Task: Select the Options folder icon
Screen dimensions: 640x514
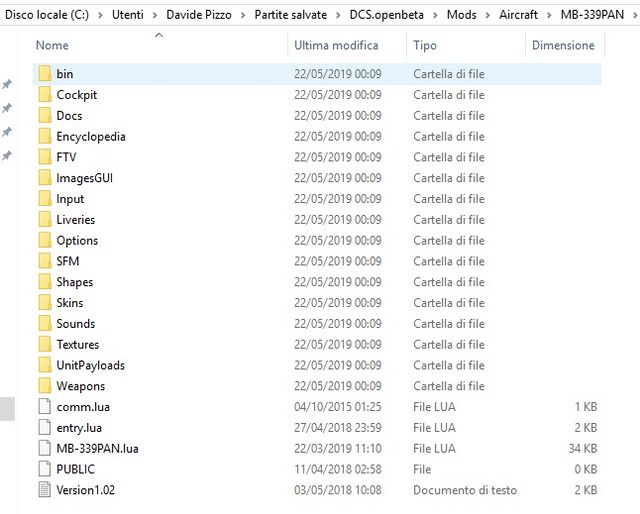Action: pyautogui.click(x=45, y=240)
